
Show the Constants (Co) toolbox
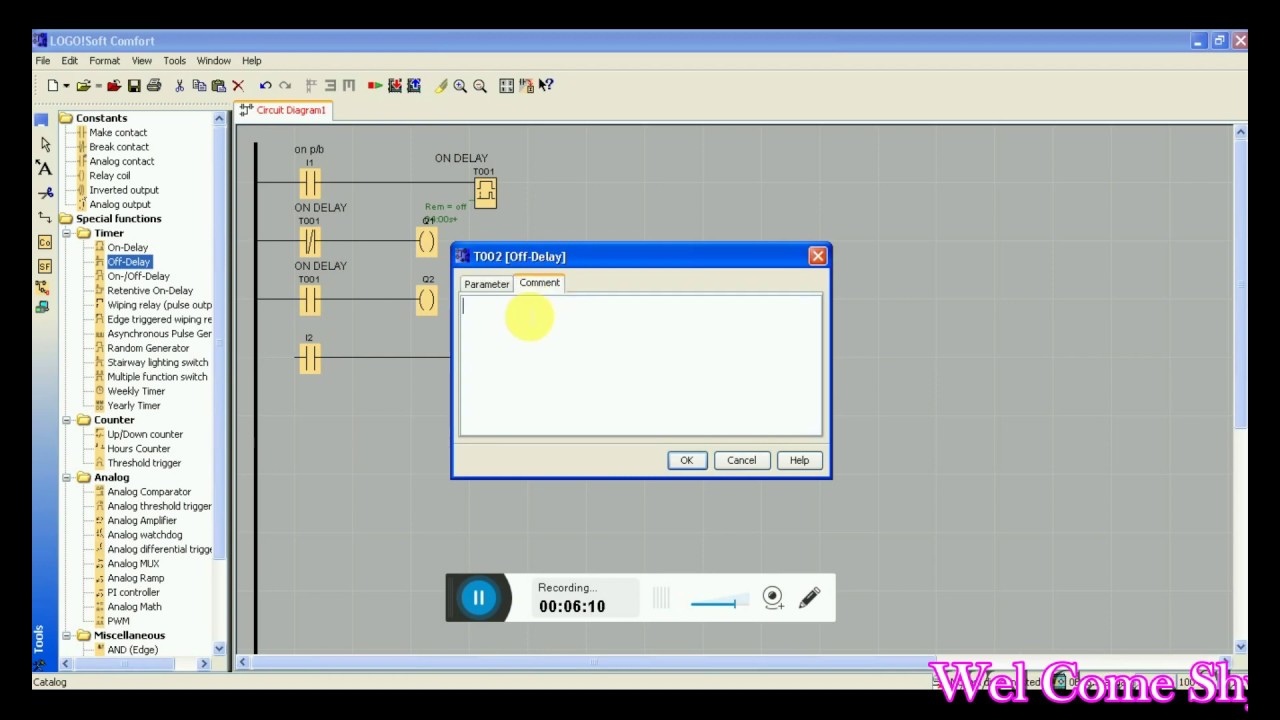[44, 242]
